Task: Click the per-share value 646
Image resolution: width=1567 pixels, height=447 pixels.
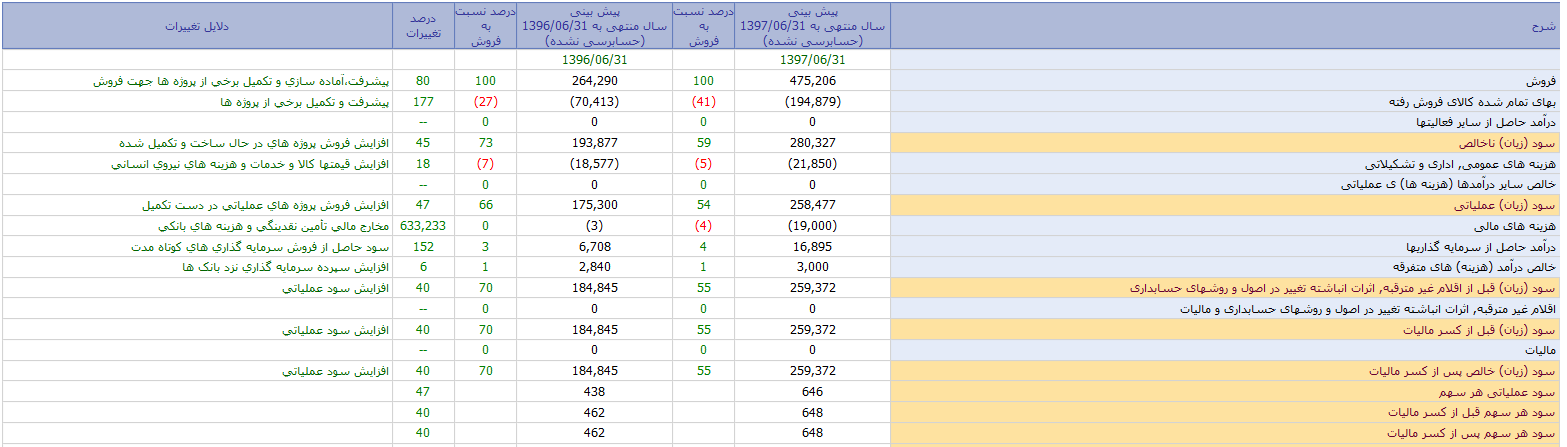Action: tap(812, 392)
